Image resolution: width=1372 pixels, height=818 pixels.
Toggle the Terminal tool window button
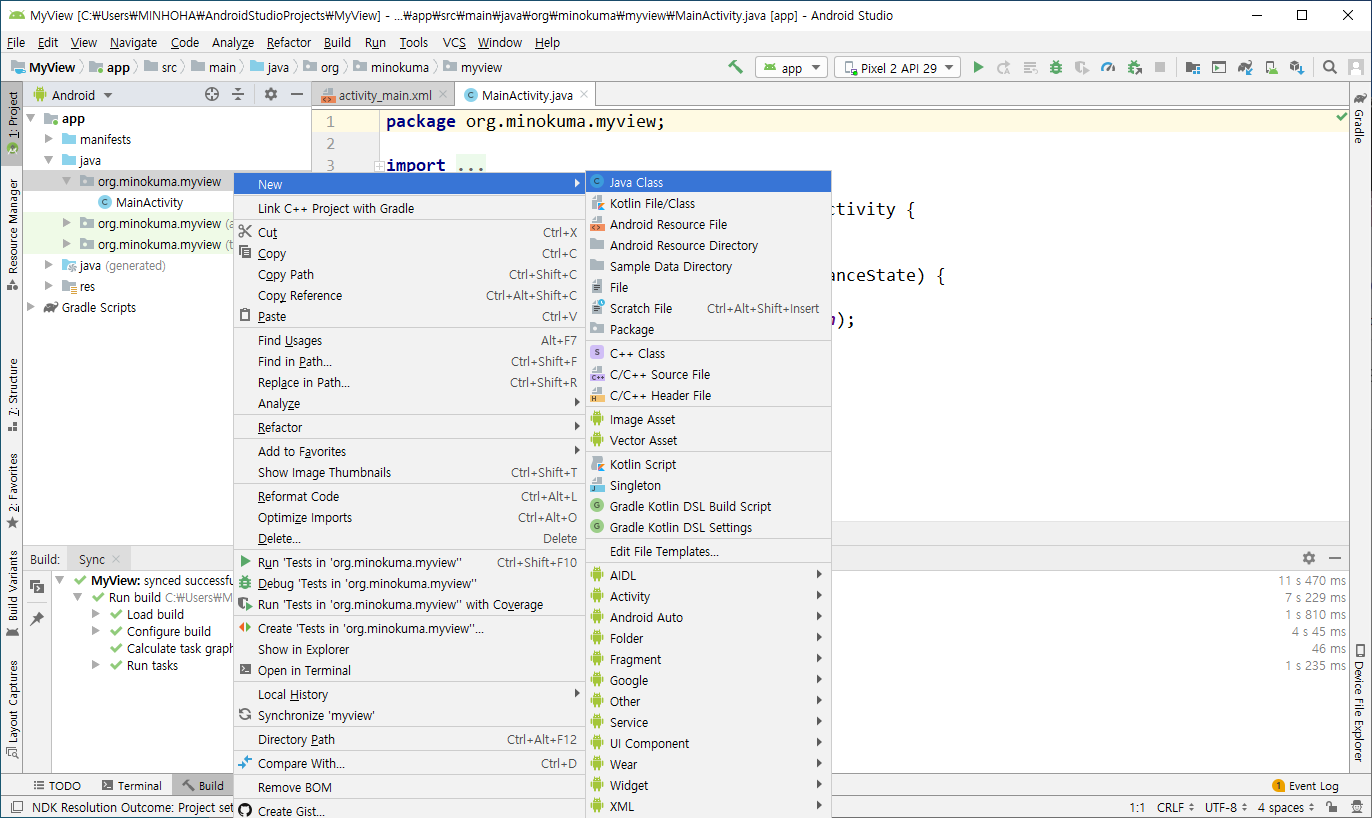coord(130,786)
